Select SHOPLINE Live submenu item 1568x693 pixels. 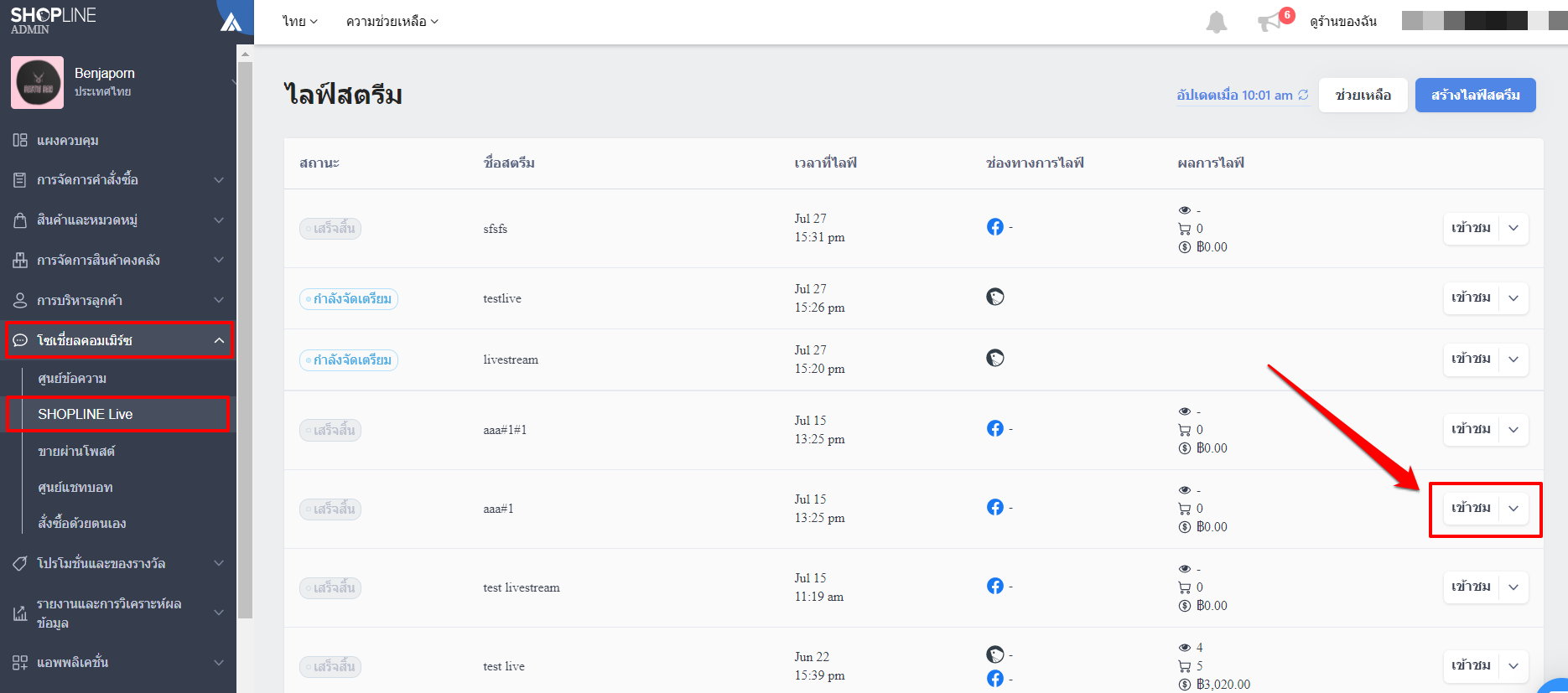pos(85,414)
